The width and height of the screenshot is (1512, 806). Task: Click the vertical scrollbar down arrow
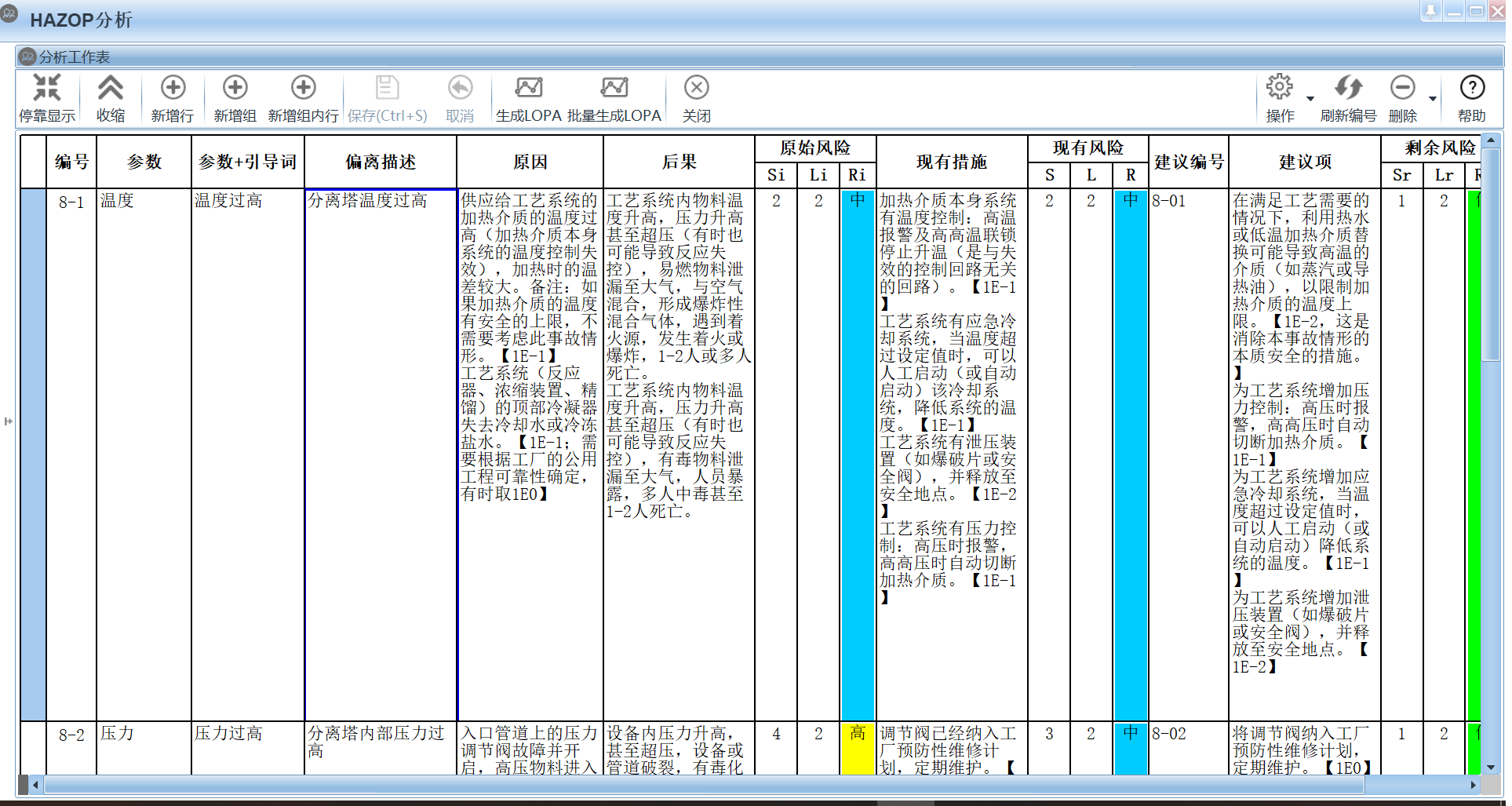pyautogui.click(x=1491, y=768)
